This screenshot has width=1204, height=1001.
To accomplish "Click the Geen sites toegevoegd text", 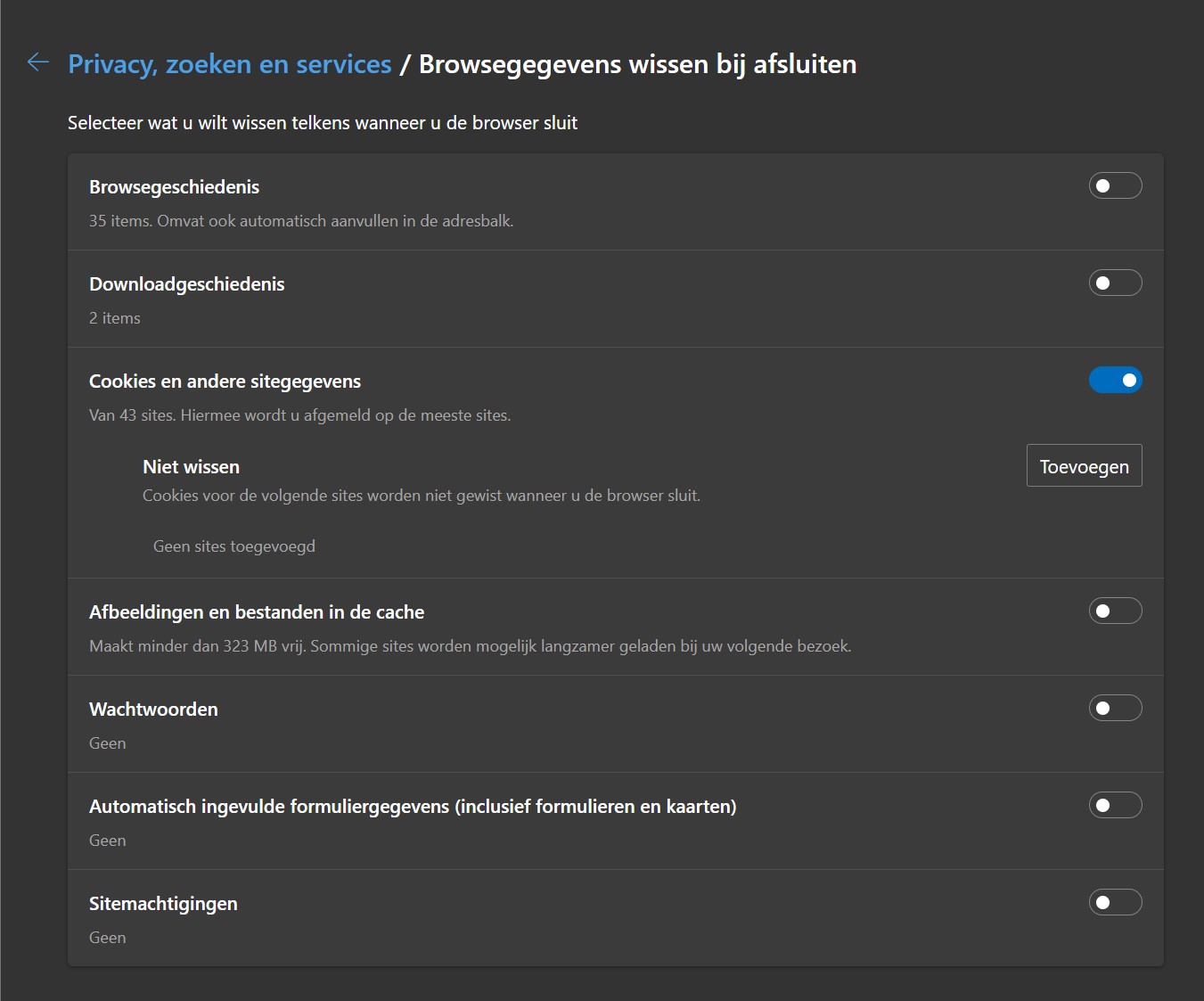I will click(233, 546).
